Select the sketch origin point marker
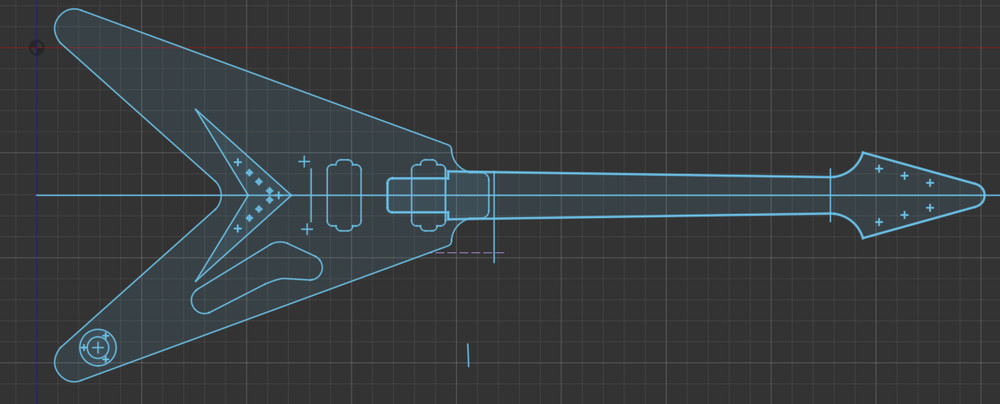 tap(37, 47)
